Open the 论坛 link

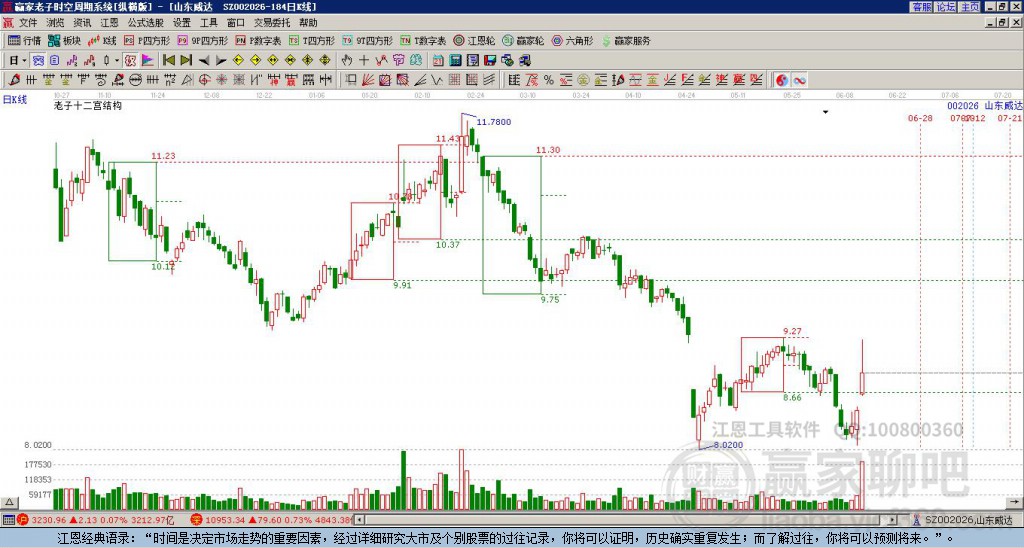pos(946,7)
